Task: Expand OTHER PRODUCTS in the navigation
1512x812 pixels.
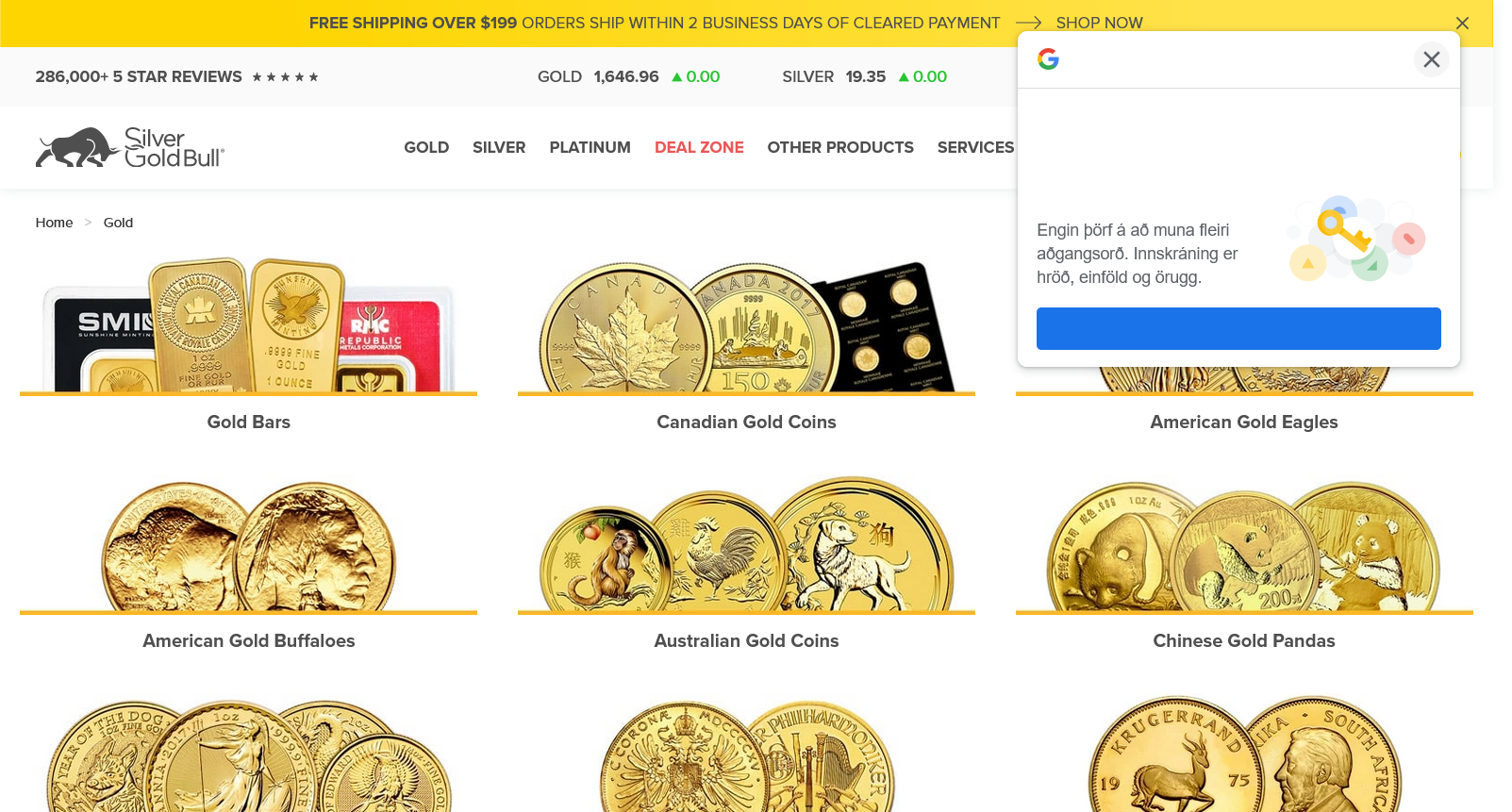Action: tap(840, 147)
